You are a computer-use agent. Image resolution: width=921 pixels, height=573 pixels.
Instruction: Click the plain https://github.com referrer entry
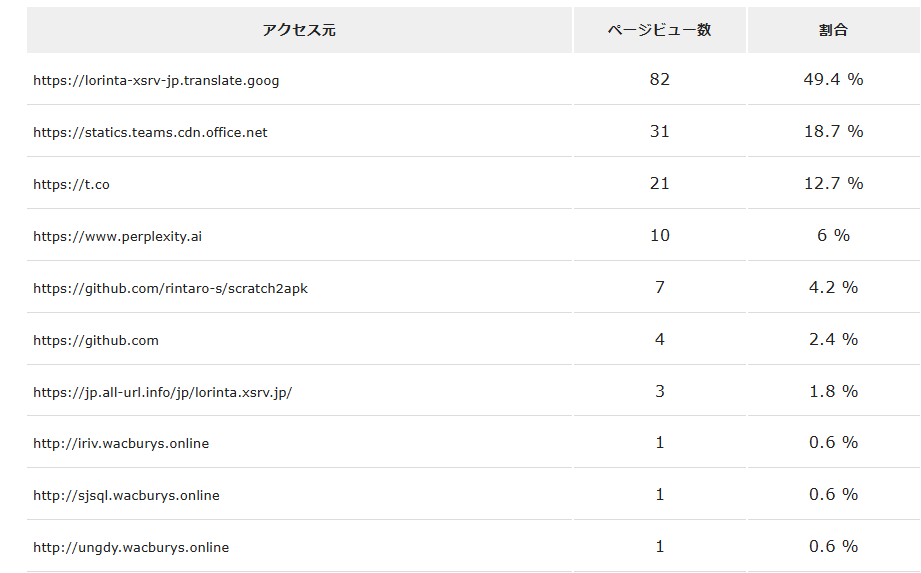[96, 340]
